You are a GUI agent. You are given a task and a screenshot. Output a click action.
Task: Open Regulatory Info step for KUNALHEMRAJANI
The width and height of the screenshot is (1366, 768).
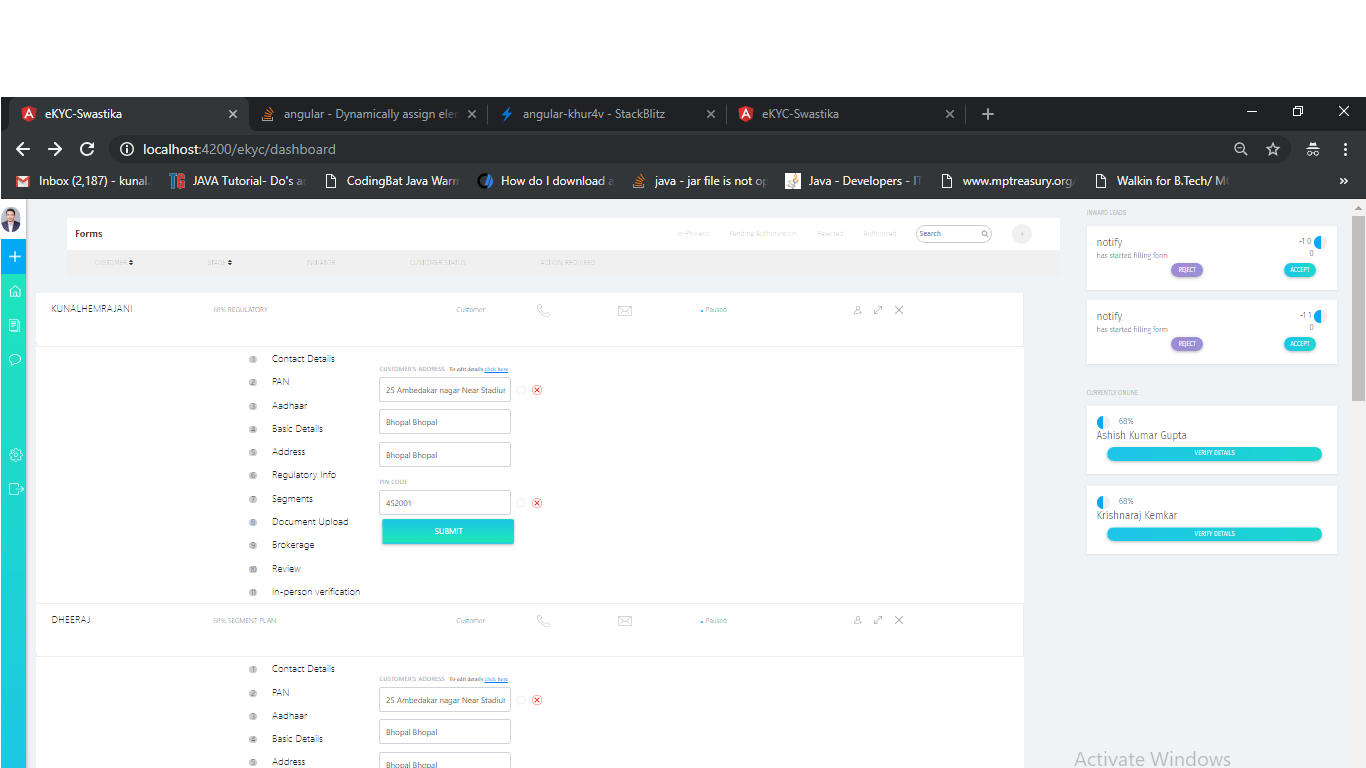click(x=304, y=475)
